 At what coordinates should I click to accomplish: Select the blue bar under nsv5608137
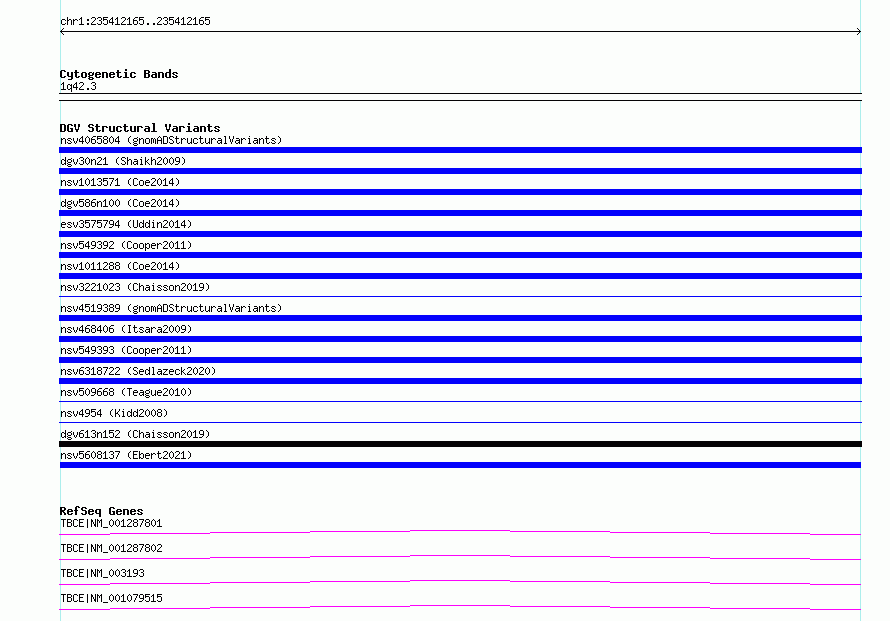(460, 465)
